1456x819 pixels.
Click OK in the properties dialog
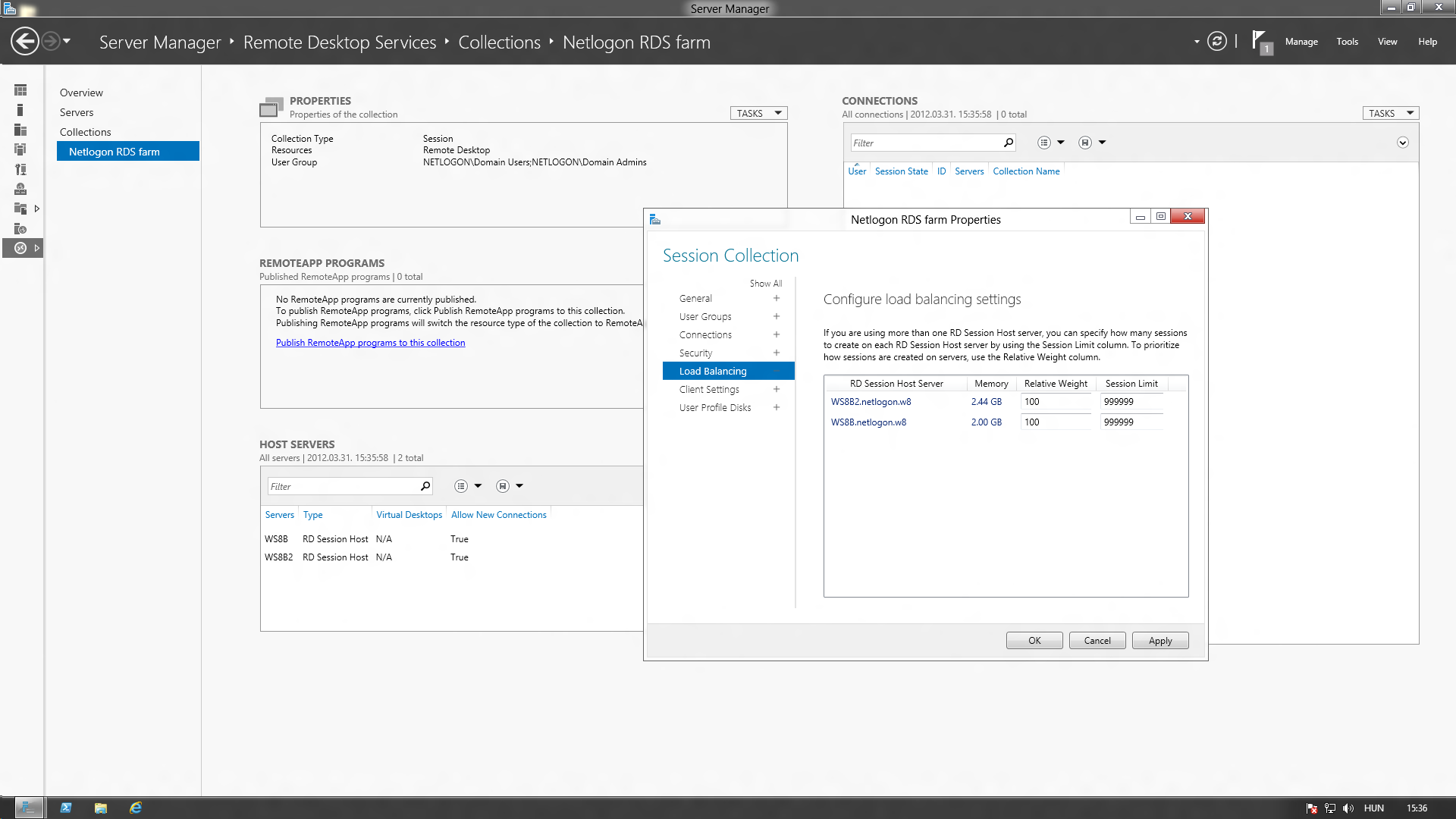[1034, 641]
